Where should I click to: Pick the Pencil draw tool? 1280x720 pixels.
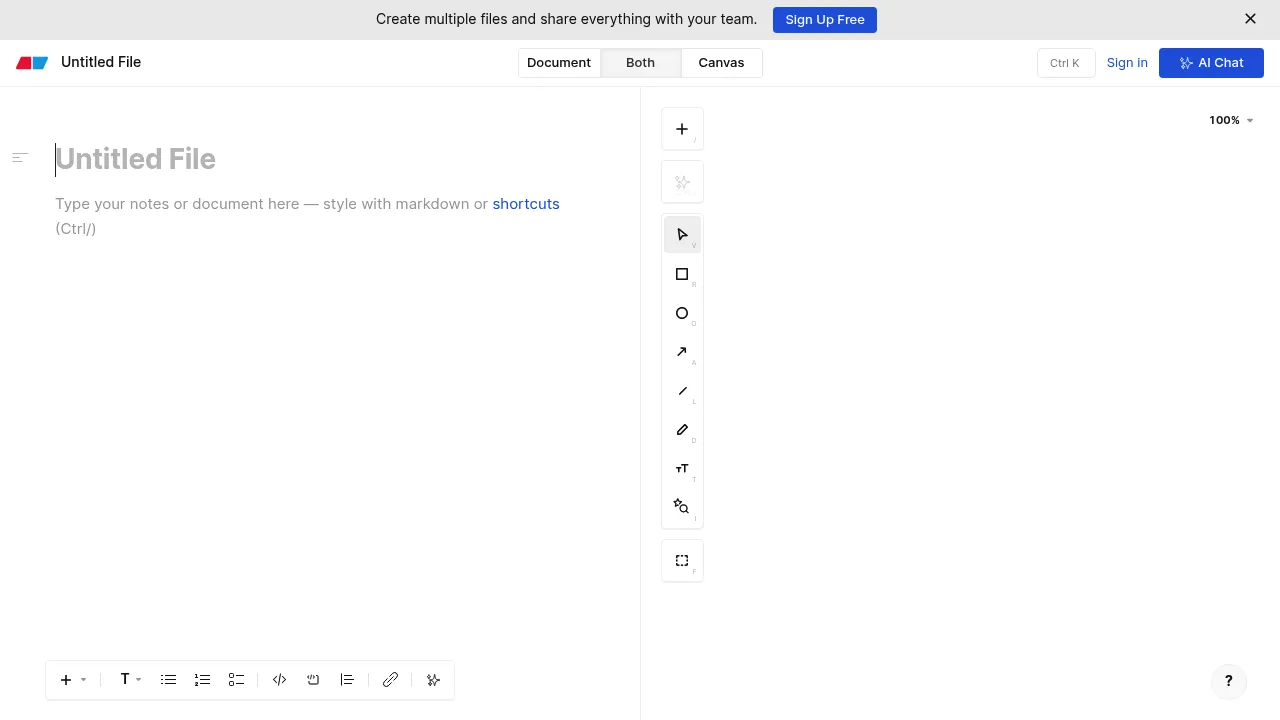pyautogui.click(x=682, y=430)
